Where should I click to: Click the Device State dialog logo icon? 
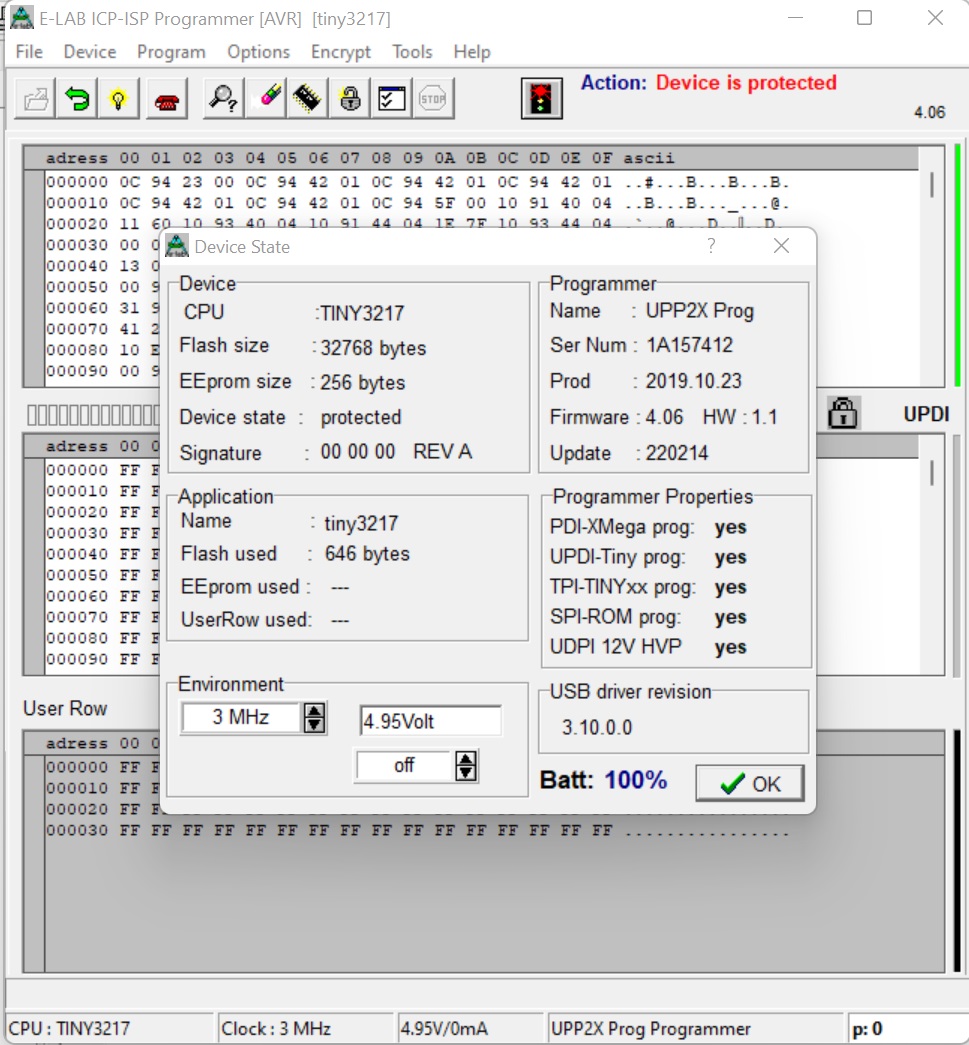177,246
